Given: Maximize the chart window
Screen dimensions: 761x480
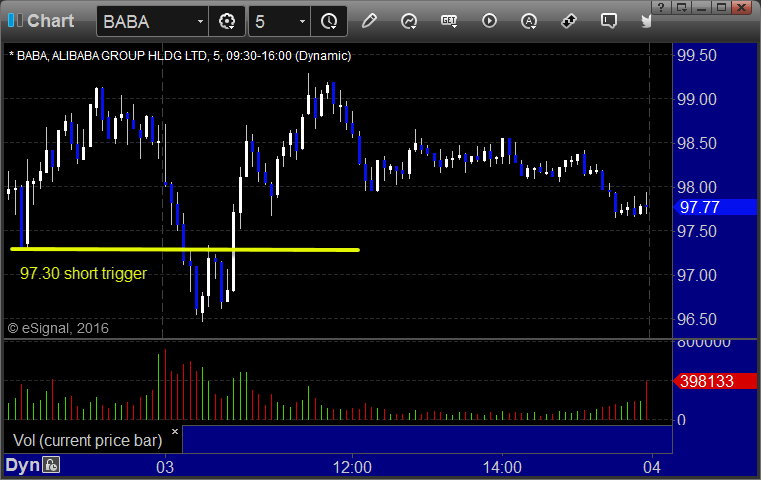Looking at the screenshot, I should pyautogui.click(x=721, y=7).
